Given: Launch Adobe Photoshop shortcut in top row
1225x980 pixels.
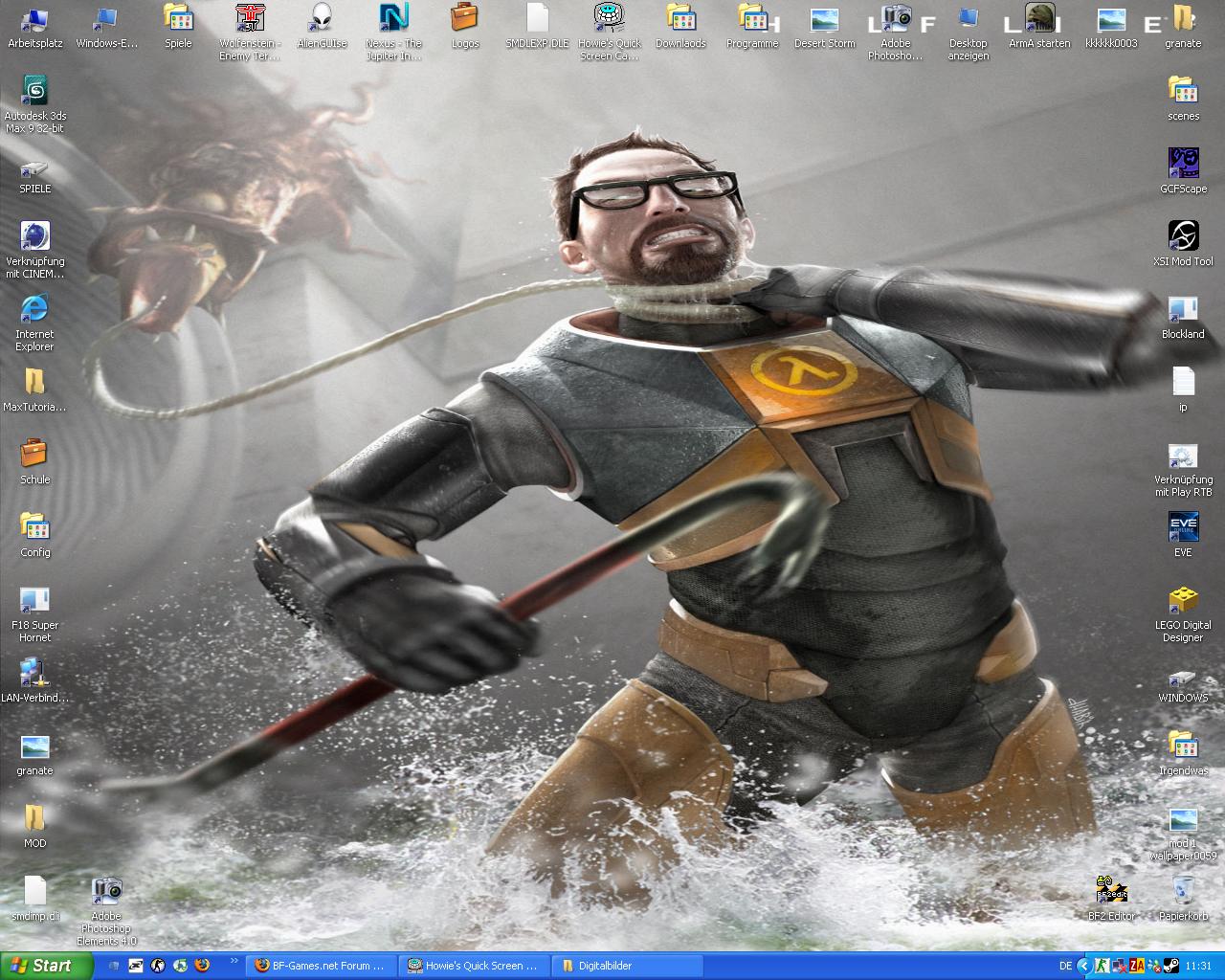Looking at the screenshot, I should 896,32.
